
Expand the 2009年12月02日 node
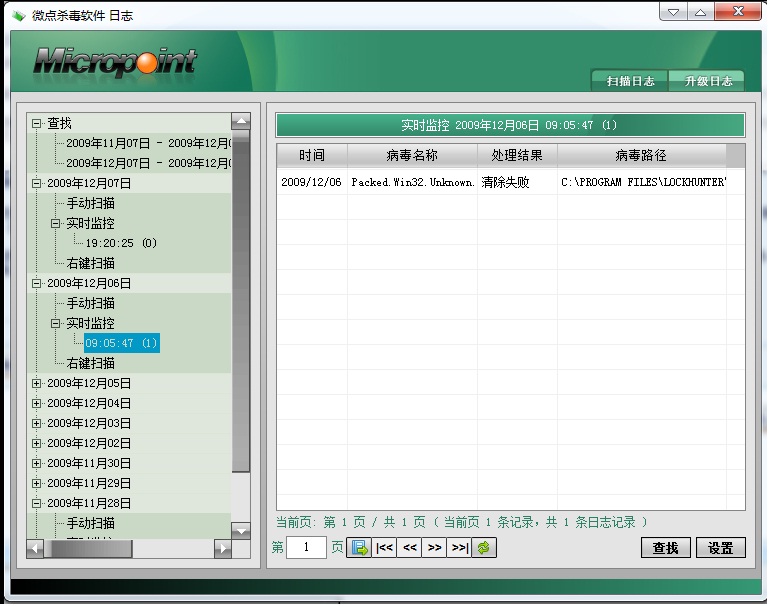36,443
